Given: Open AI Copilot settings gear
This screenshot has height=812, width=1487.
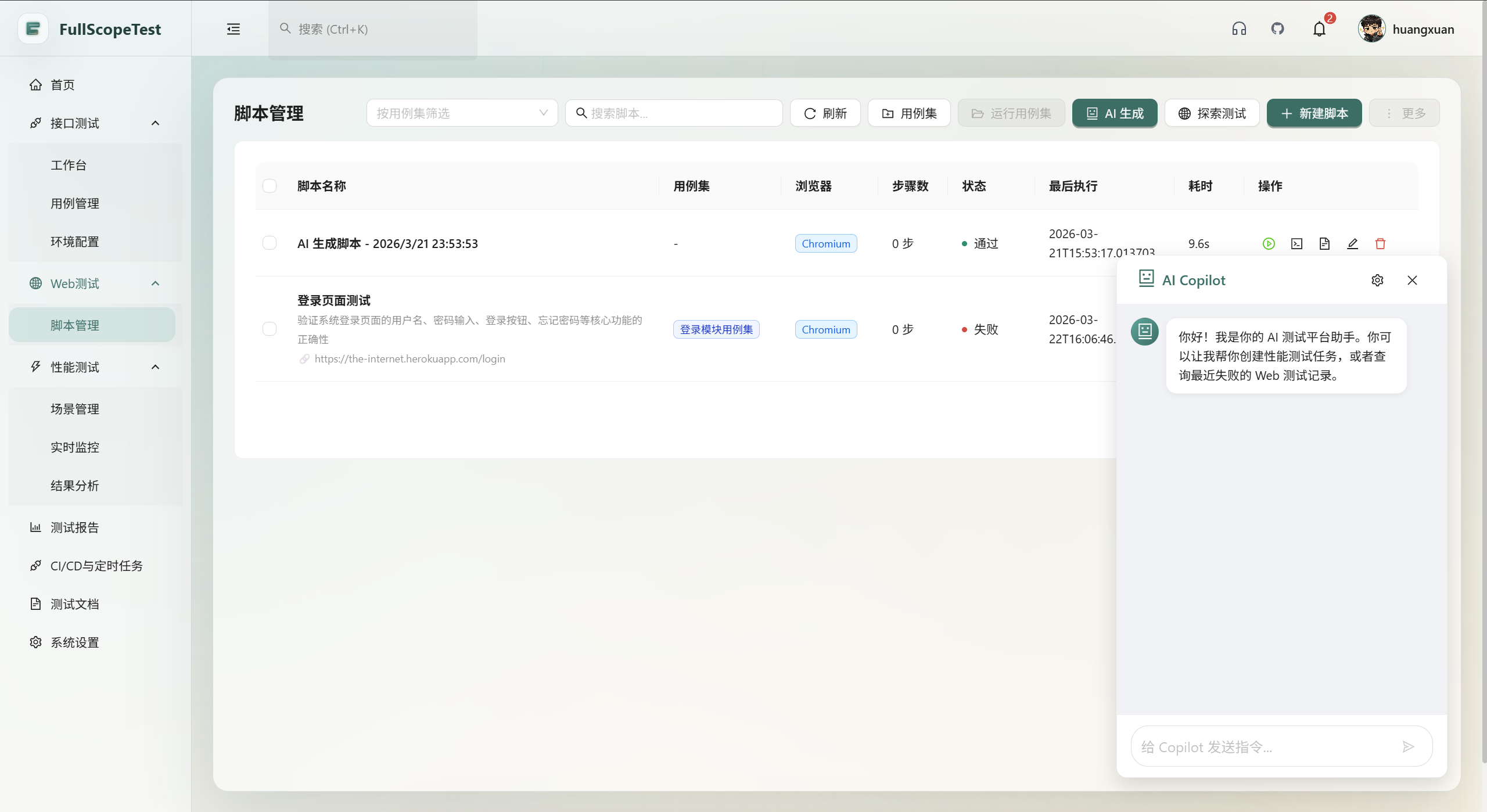Looking at the screenshot, I should coord(1377,281).
